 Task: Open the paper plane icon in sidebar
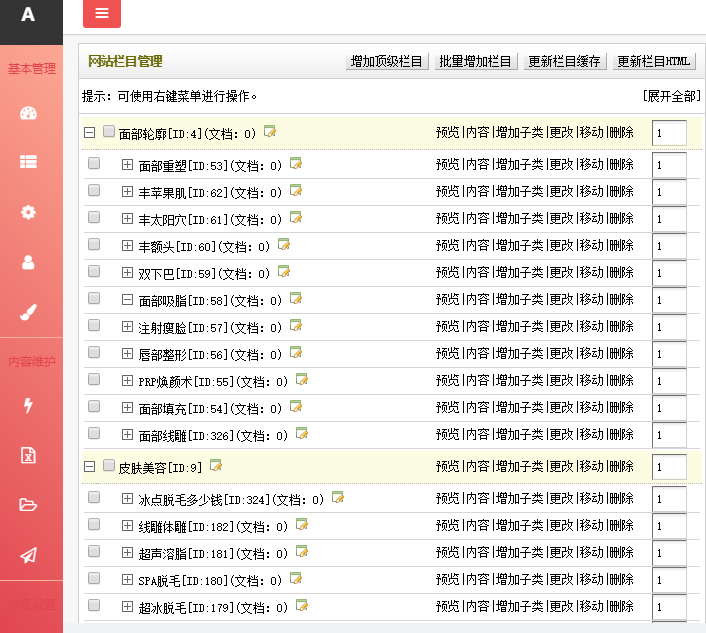pos(28,555)
